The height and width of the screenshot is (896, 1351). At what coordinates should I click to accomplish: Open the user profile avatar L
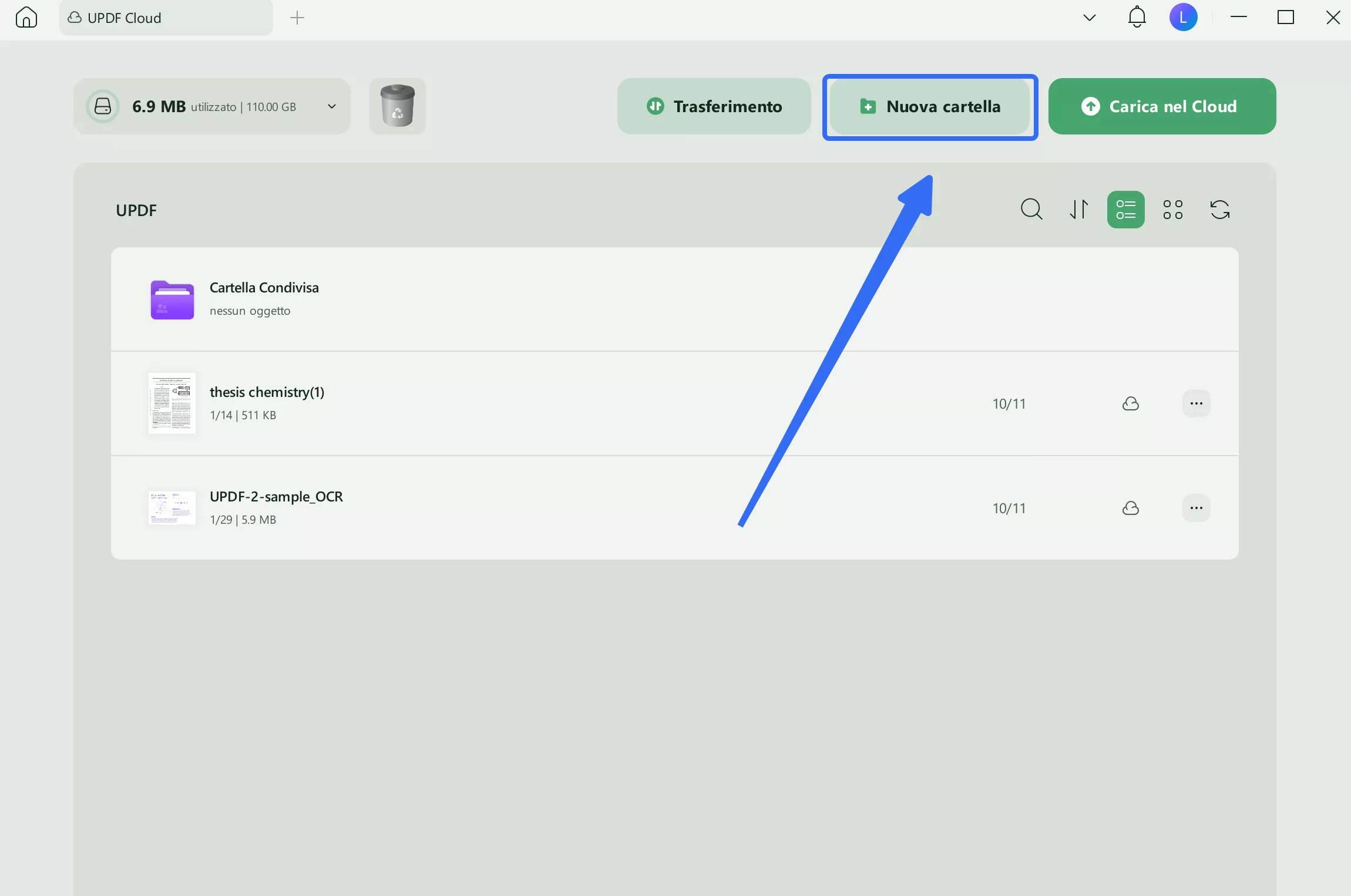coord(1183,18)
